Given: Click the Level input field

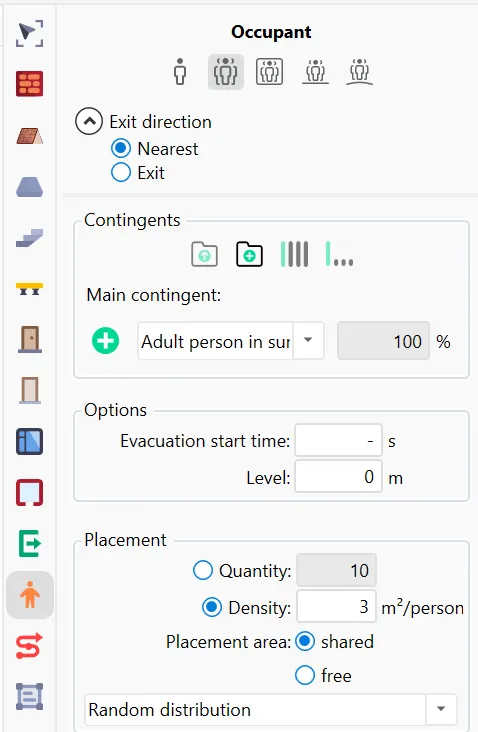Looking at the screenshot, I should (x=338, y=477).
